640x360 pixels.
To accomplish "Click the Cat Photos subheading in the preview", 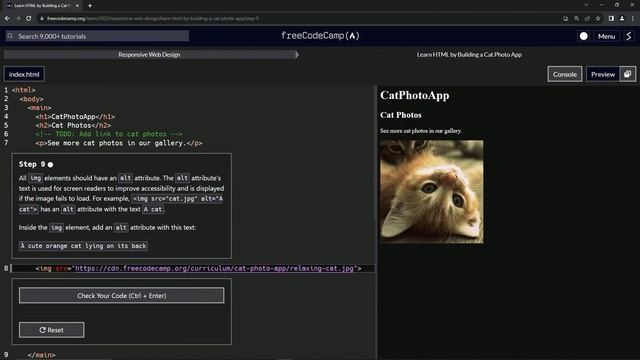I will pyautogui.click(x=401, y=115).
